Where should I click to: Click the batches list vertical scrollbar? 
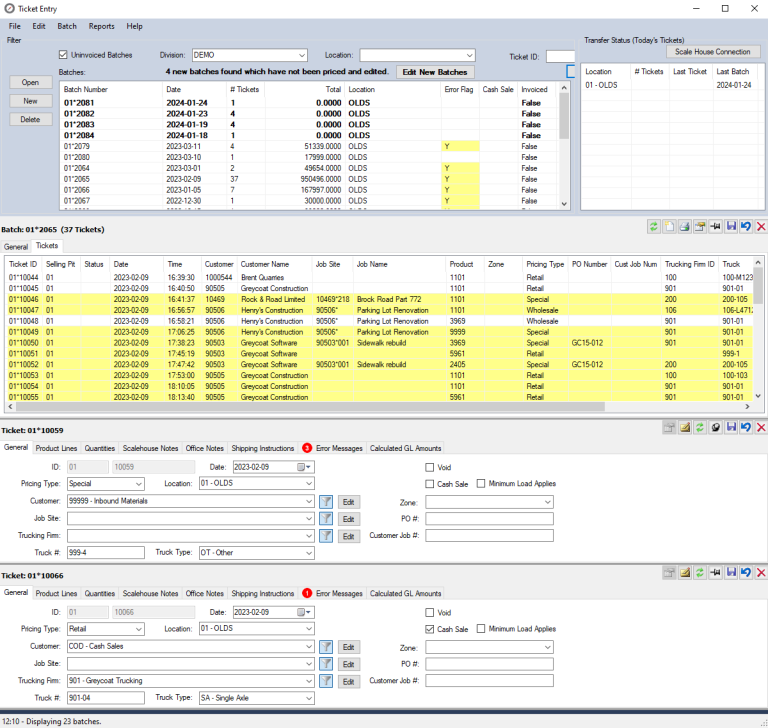tap(564, 146)
